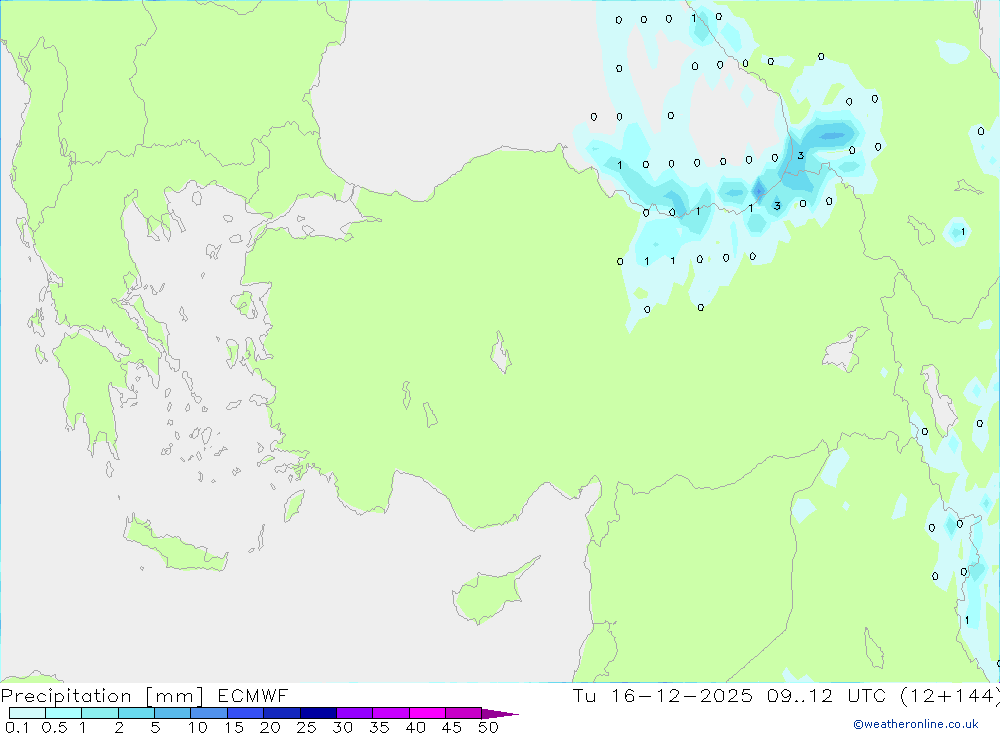Choose the 10–15 mm legend color swatch
The image size is (1000, 733).
(x=209, y=713)
